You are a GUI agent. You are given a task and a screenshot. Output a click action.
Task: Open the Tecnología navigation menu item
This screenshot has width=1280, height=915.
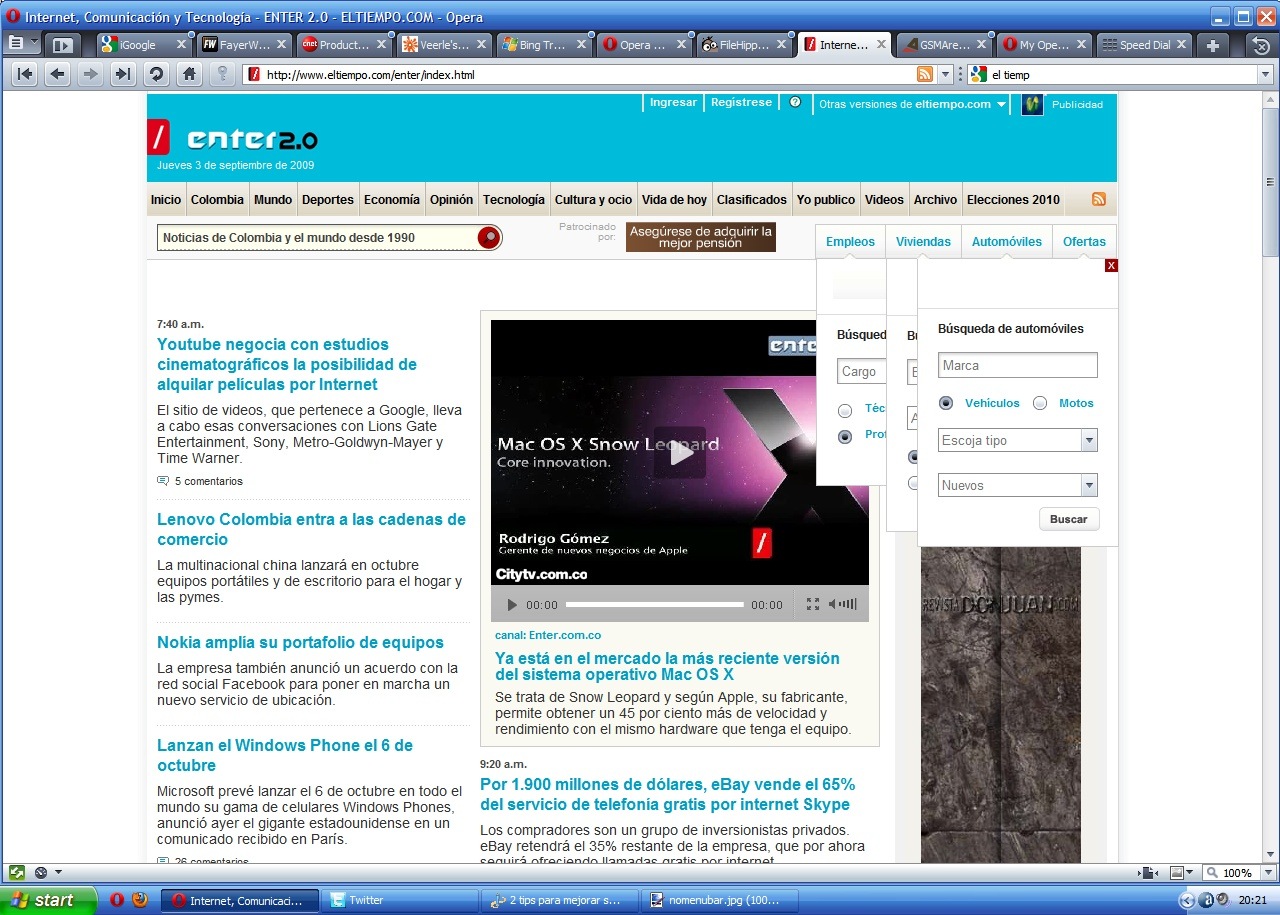(514, 199)
